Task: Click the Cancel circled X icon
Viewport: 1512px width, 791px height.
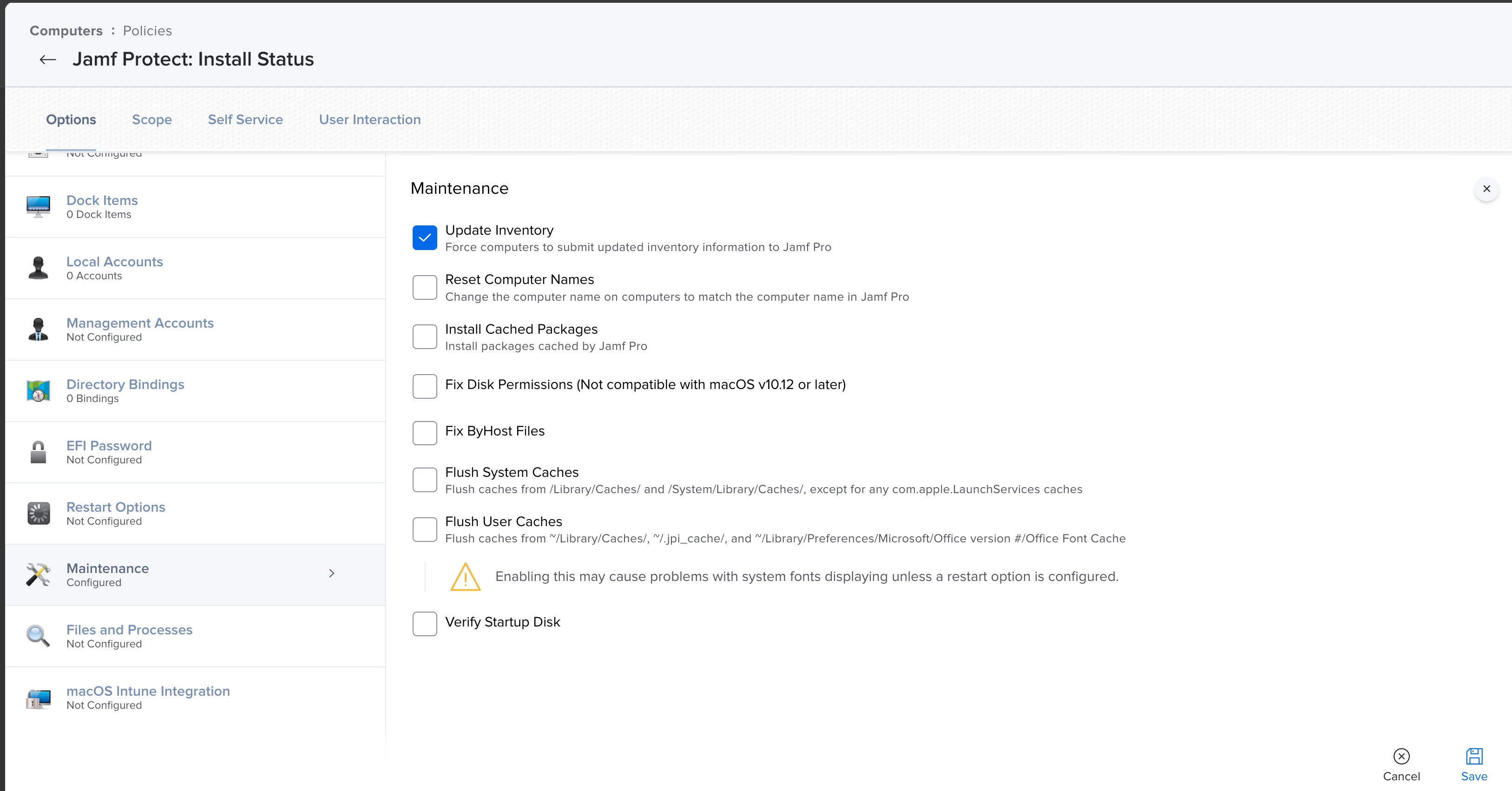Action: click(1402, 756)
